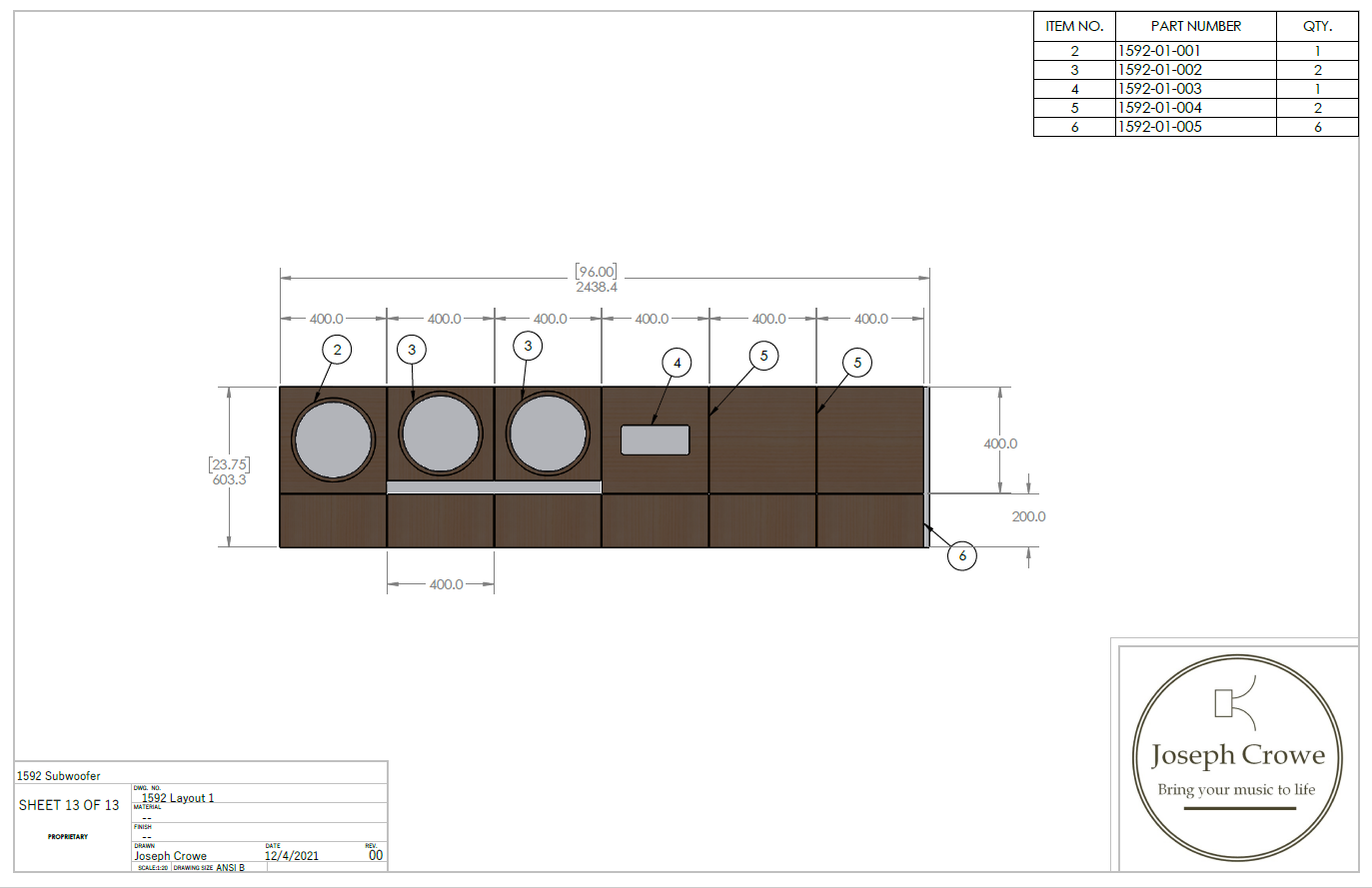Click the revision value '00'
This screenshot has height=888, width=1372.
pos(376,856)
